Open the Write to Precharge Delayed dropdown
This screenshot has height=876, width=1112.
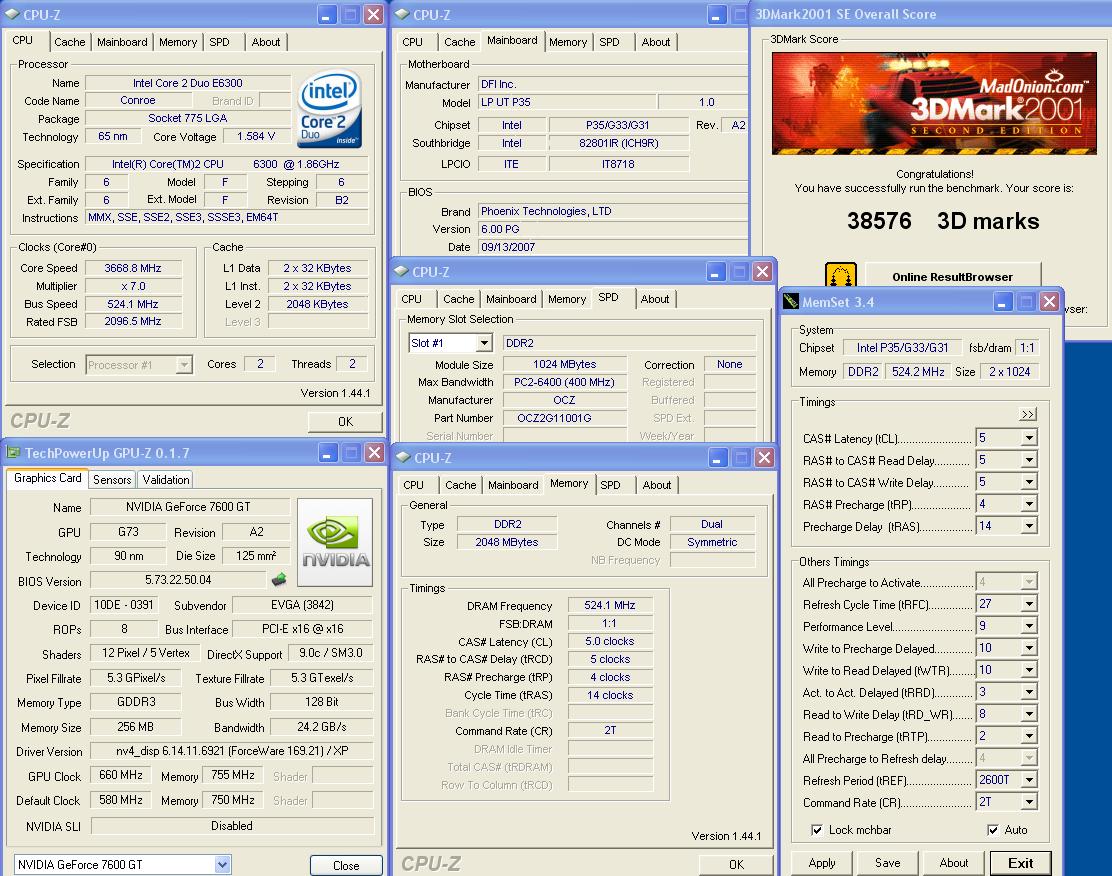[x=1029, y=648]
